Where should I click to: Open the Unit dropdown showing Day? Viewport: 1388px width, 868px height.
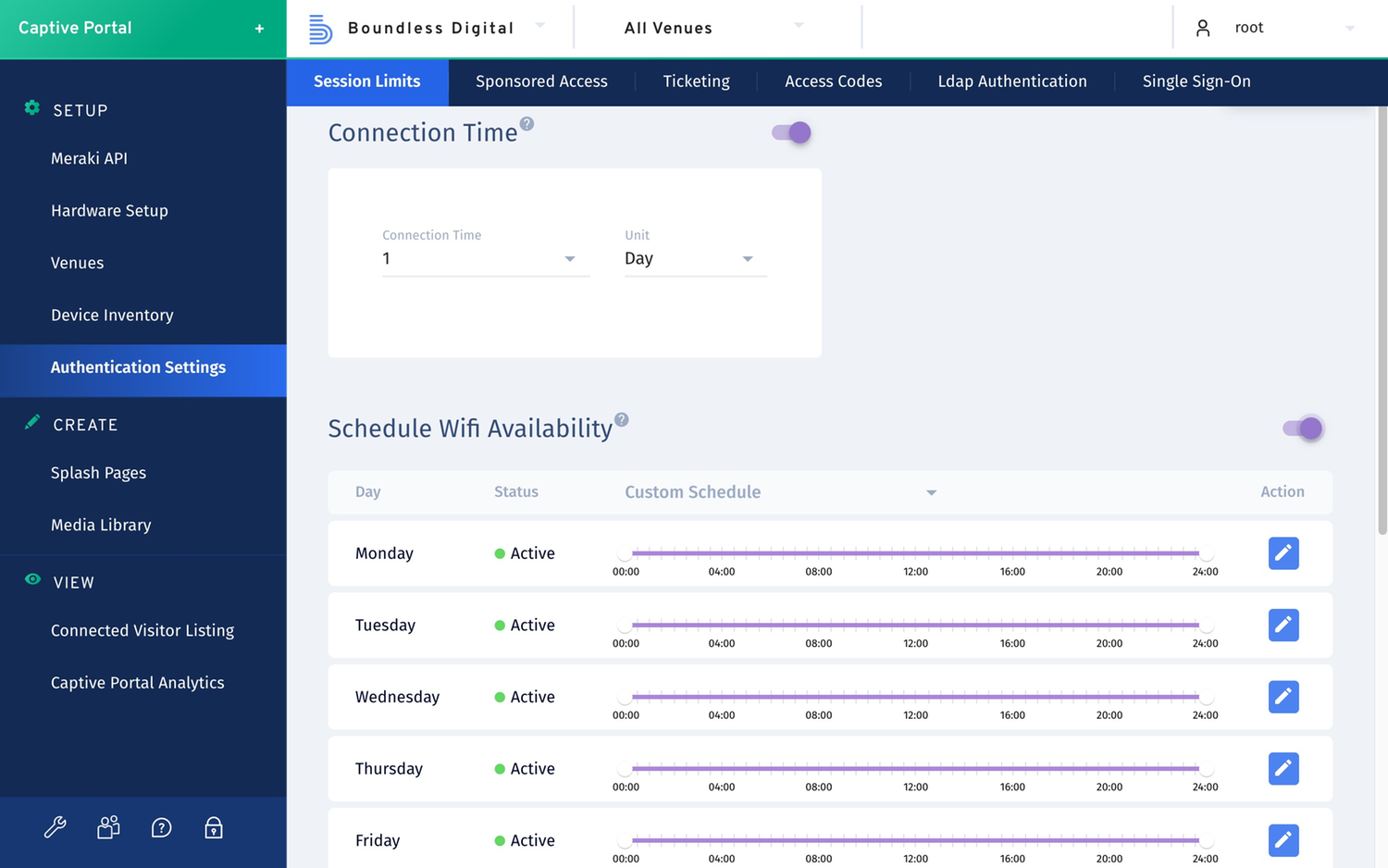point(694,258)
